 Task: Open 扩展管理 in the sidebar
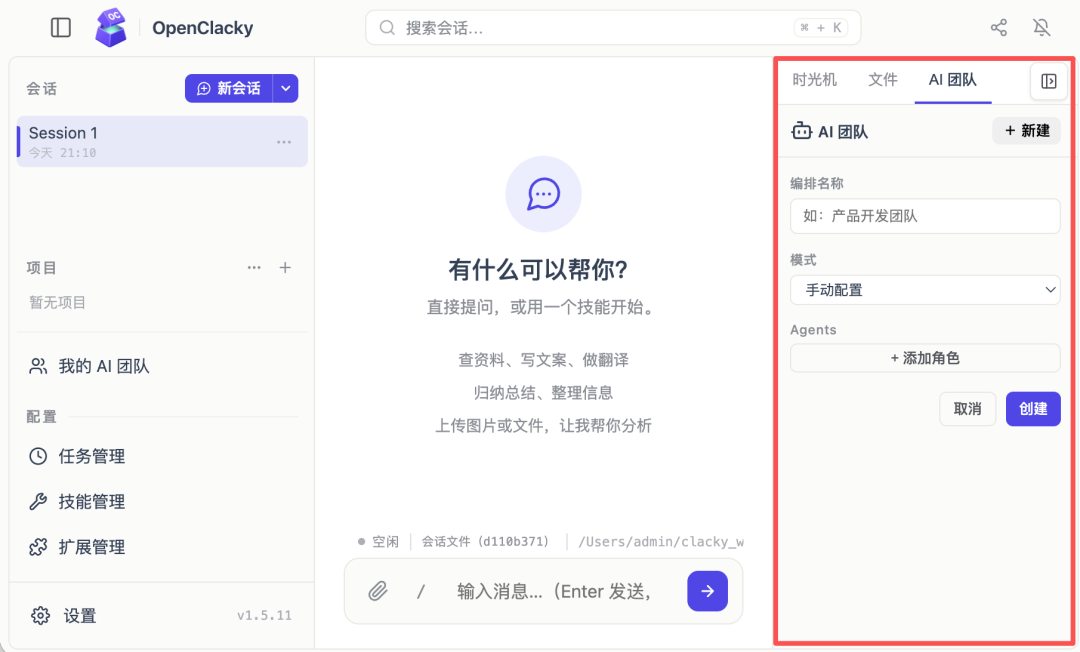click(76, 547)
